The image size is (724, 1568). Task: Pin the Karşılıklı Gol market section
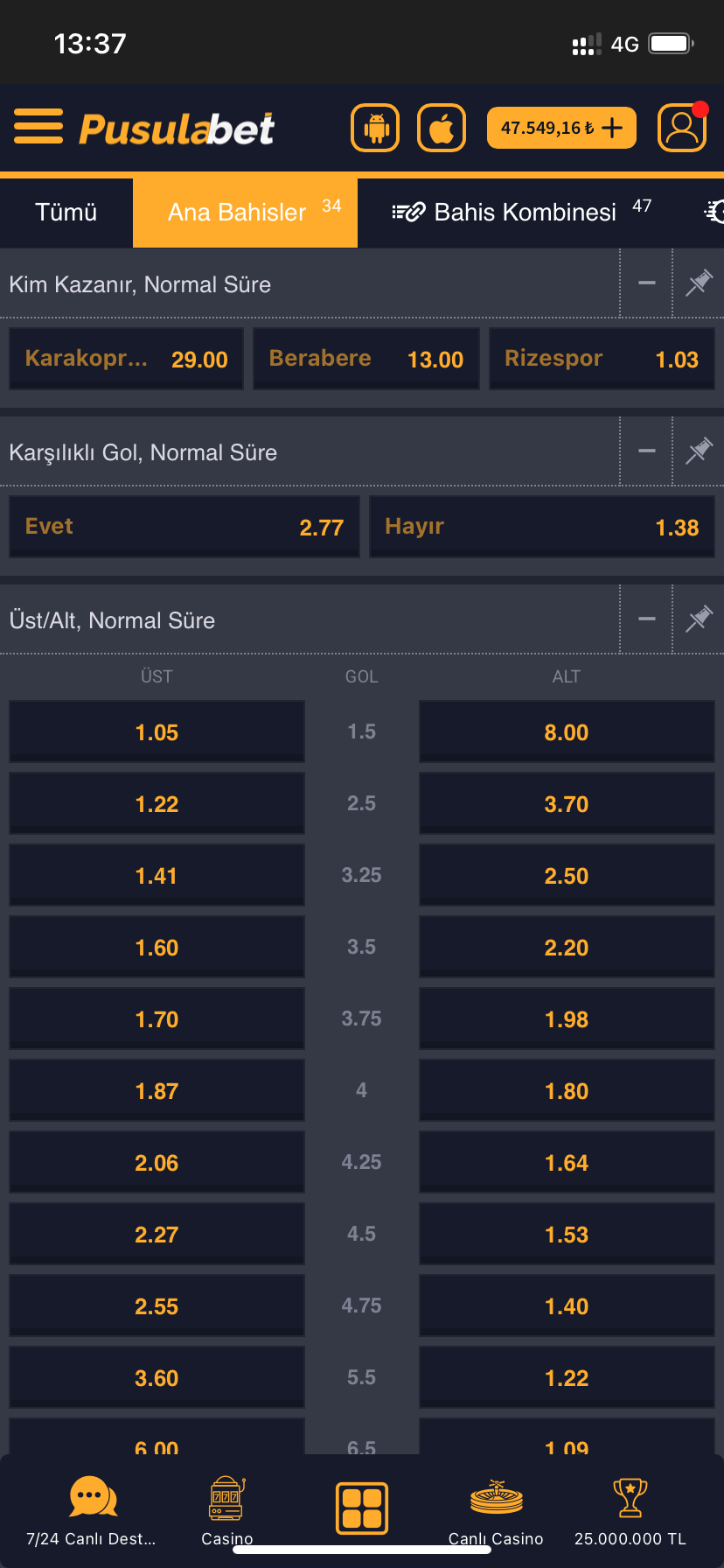pyautogui.click(x=699, y=451)
